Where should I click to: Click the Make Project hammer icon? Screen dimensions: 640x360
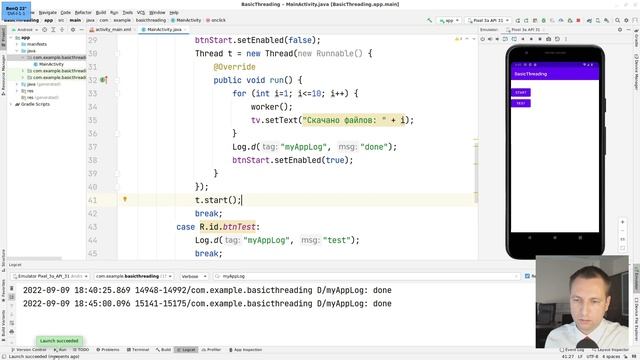pos(429,20)
